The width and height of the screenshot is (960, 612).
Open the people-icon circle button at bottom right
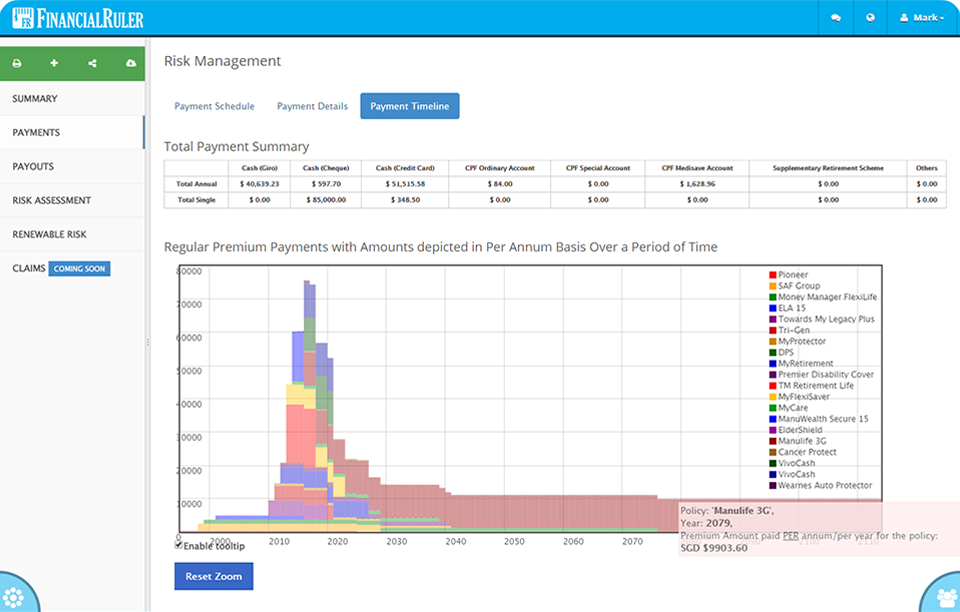(943, 594)
